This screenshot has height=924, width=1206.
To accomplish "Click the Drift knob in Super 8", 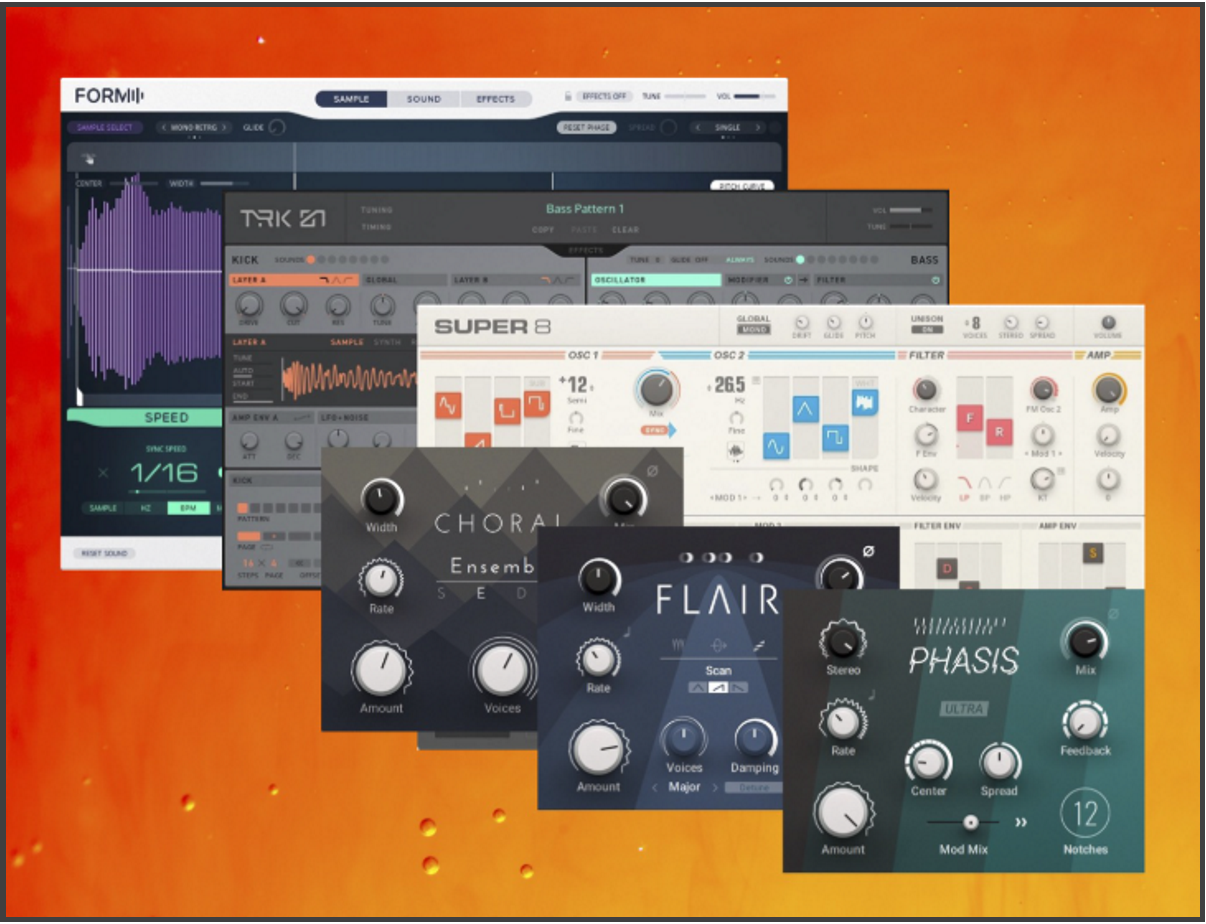I will pyautogui.click(x=801, y=322).
